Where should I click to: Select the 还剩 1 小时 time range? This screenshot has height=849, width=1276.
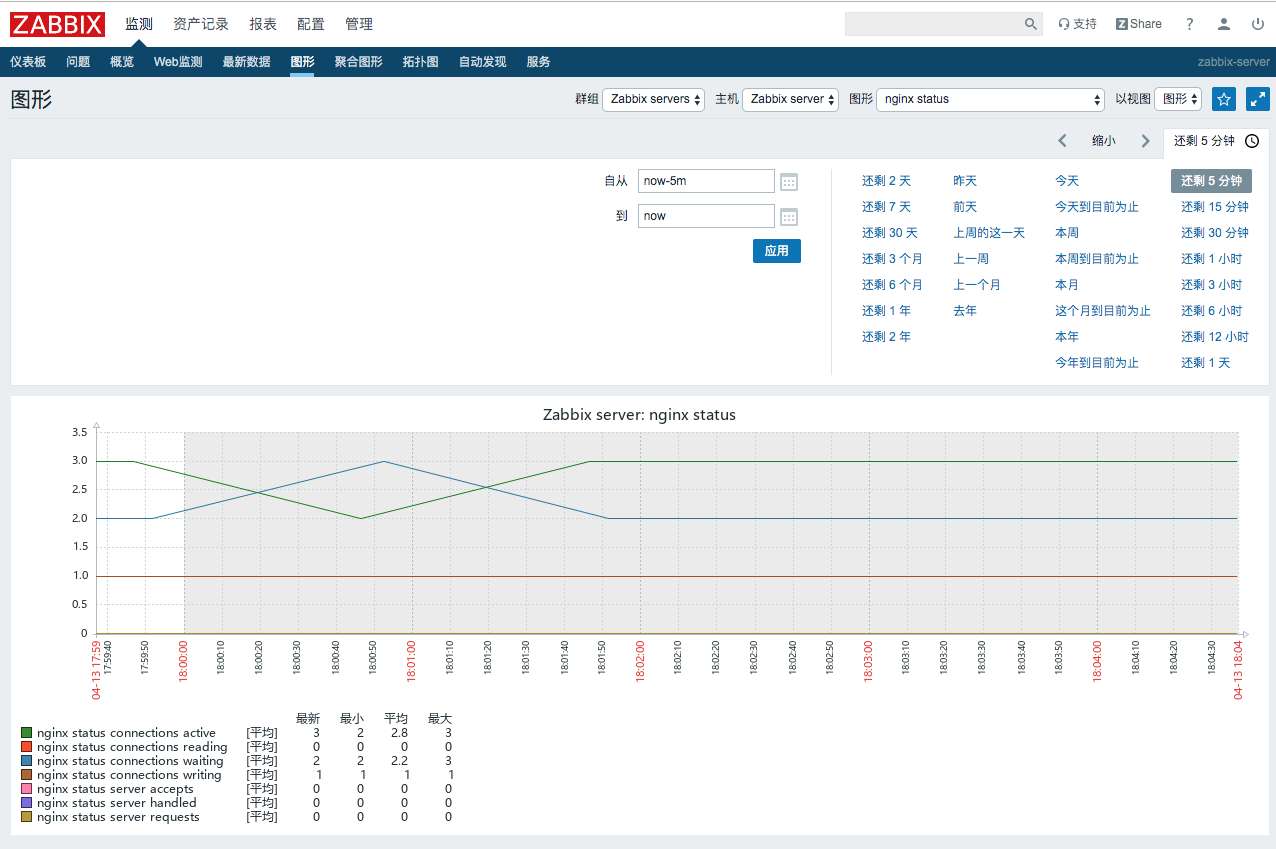1211,259
